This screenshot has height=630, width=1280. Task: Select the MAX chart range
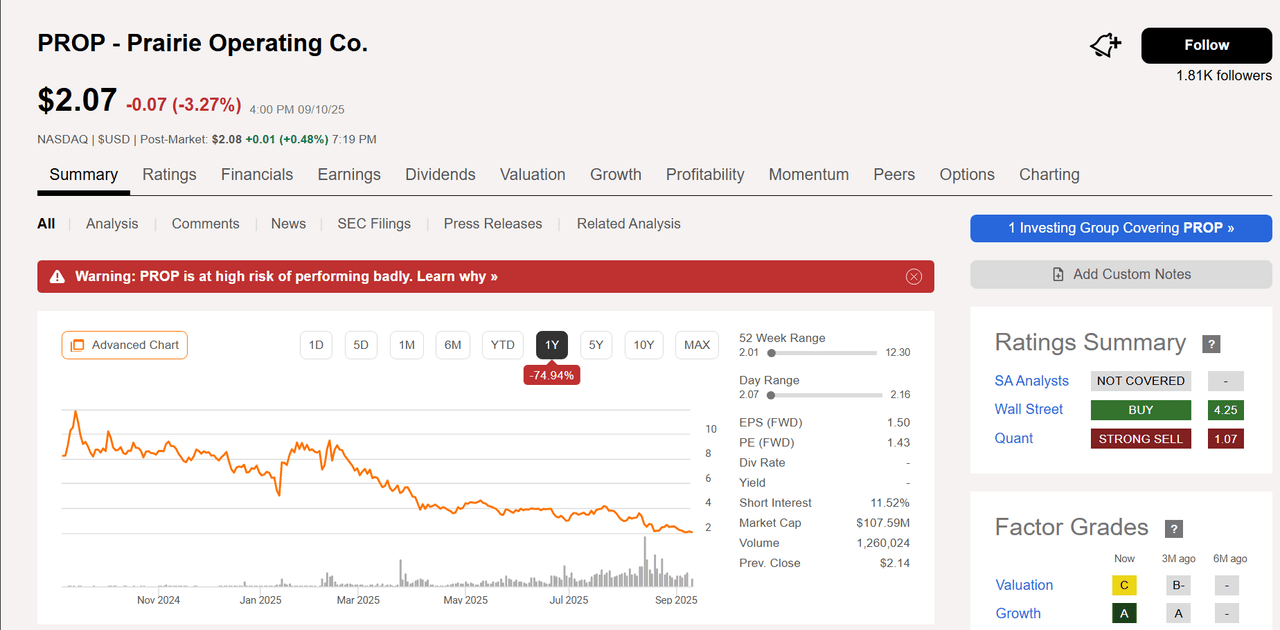(x=696, y=344)
